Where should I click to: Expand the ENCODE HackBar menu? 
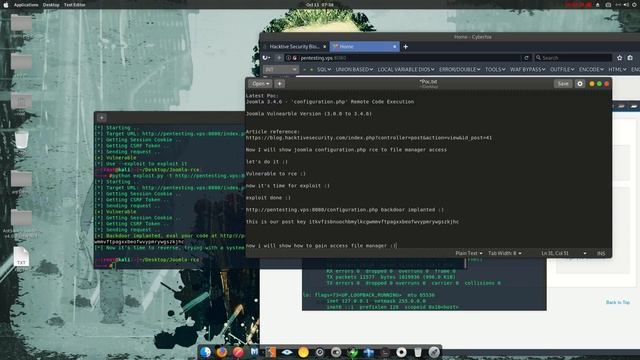point(591,70)
